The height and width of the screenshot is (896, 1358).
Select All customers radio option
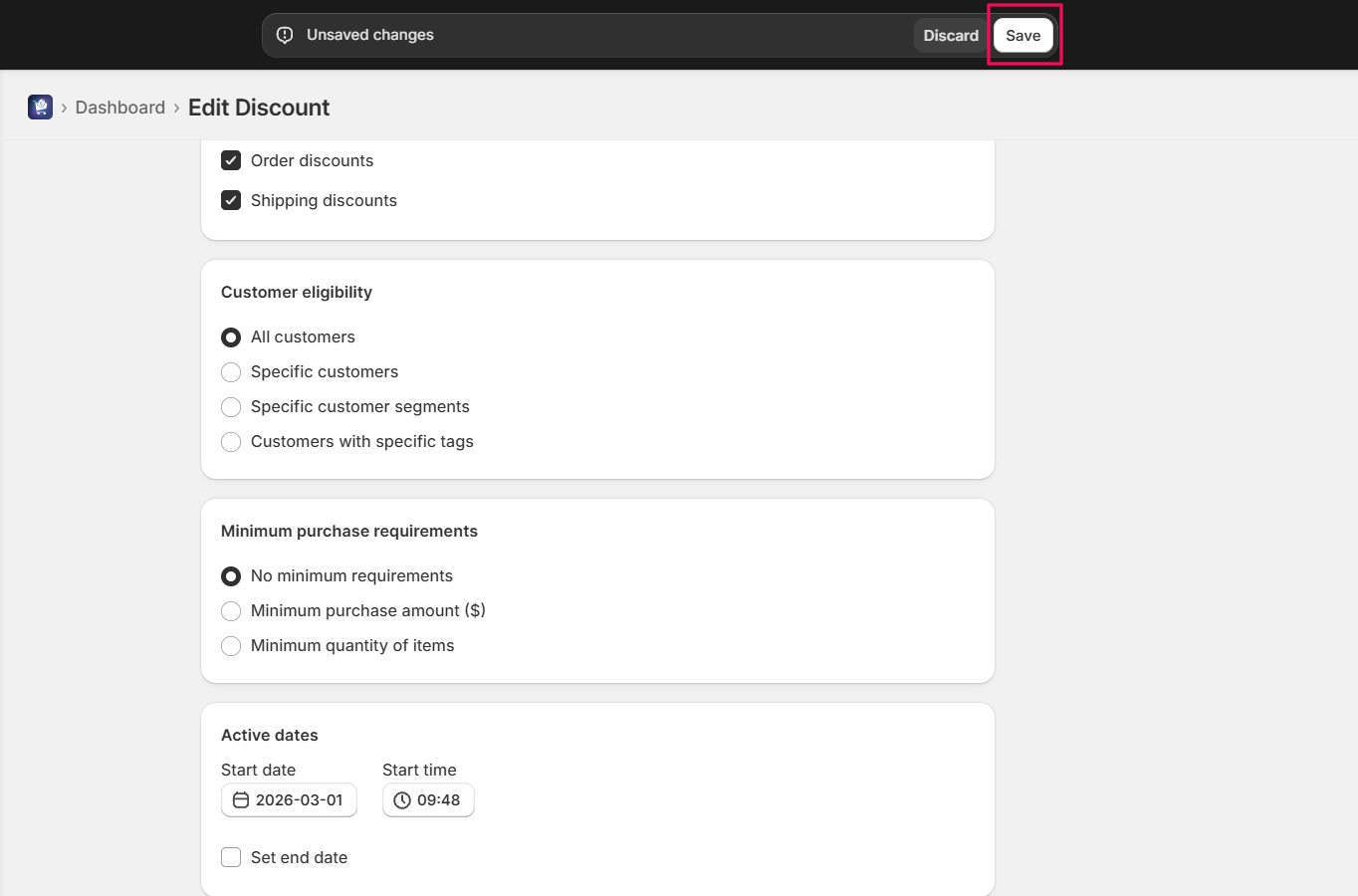pyautogui.click(x=231, y=337)
